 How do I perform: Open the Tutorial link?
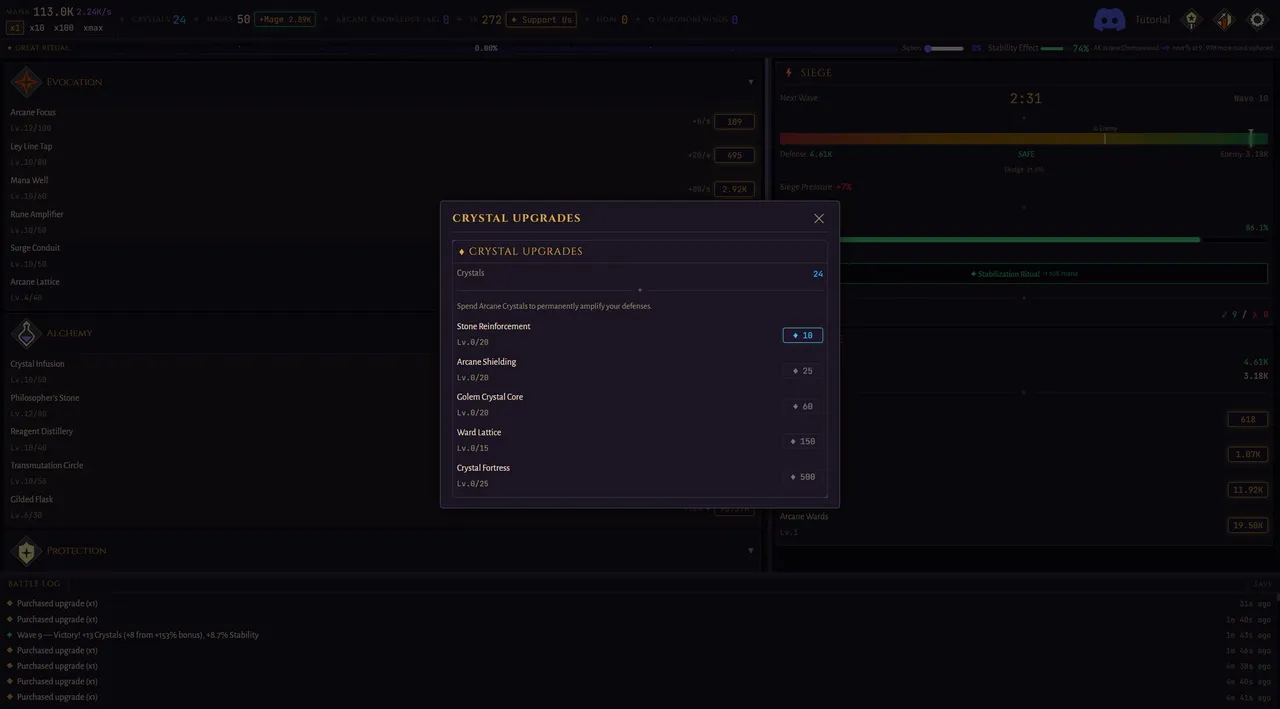pos(1152,19)
